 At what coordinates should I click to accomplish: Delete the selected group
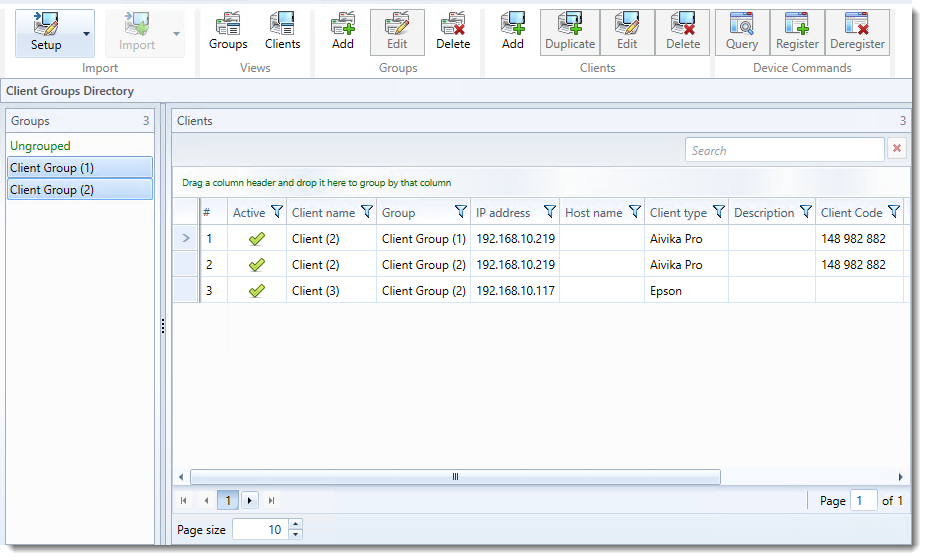(x=453, y=33)
